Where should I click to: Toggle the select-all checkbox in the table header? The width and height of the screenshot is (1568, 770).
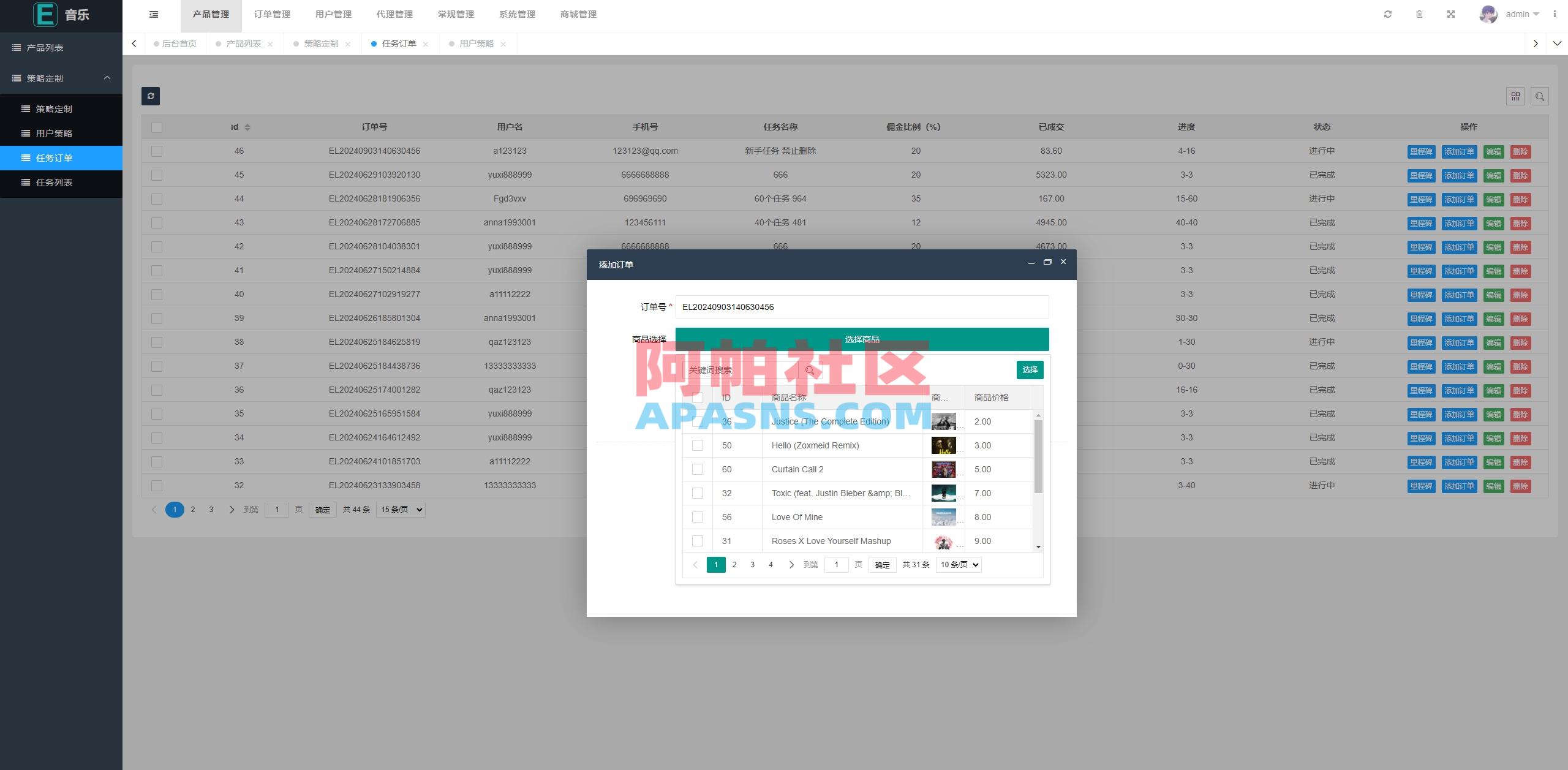tap(157, 127)
